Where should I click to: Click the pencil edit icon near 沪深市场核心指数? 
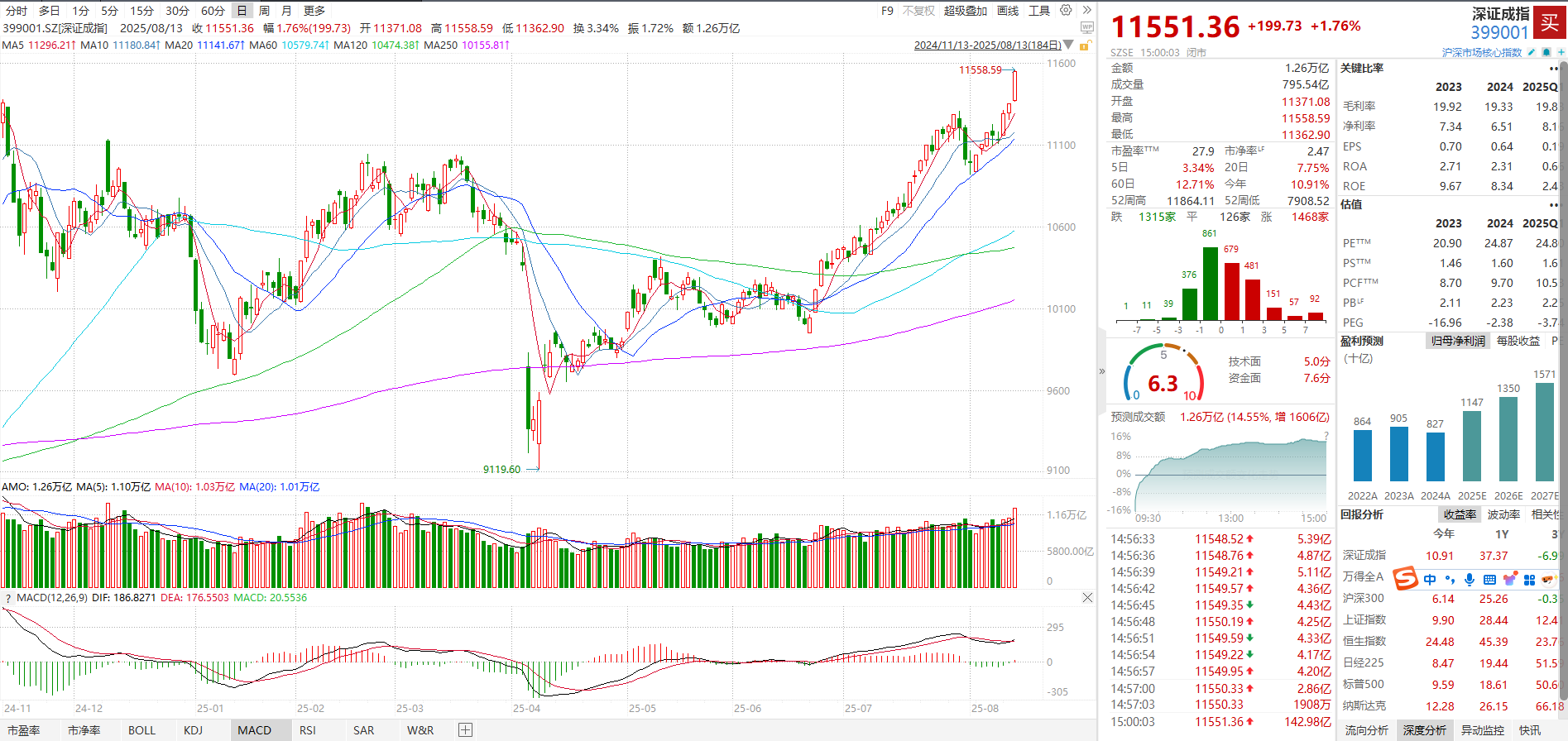tap(1532, 52)
